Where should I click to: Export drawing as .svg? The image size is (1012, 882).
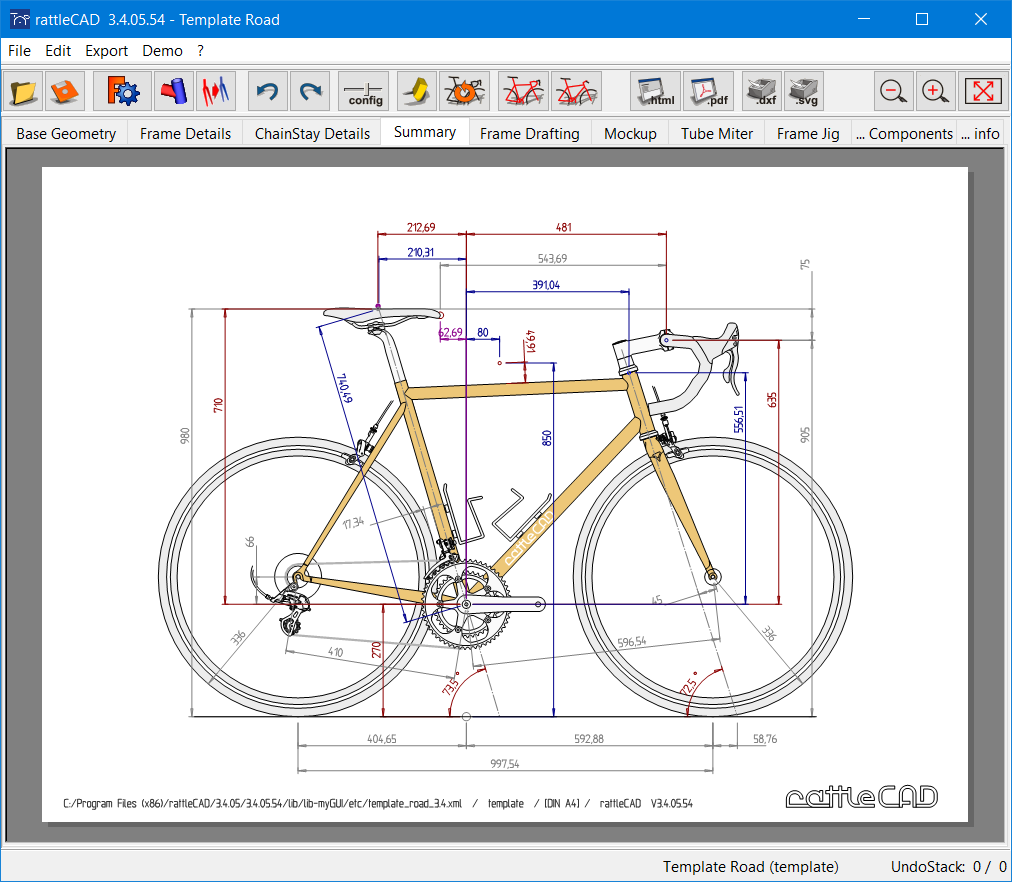pos(804,91)
